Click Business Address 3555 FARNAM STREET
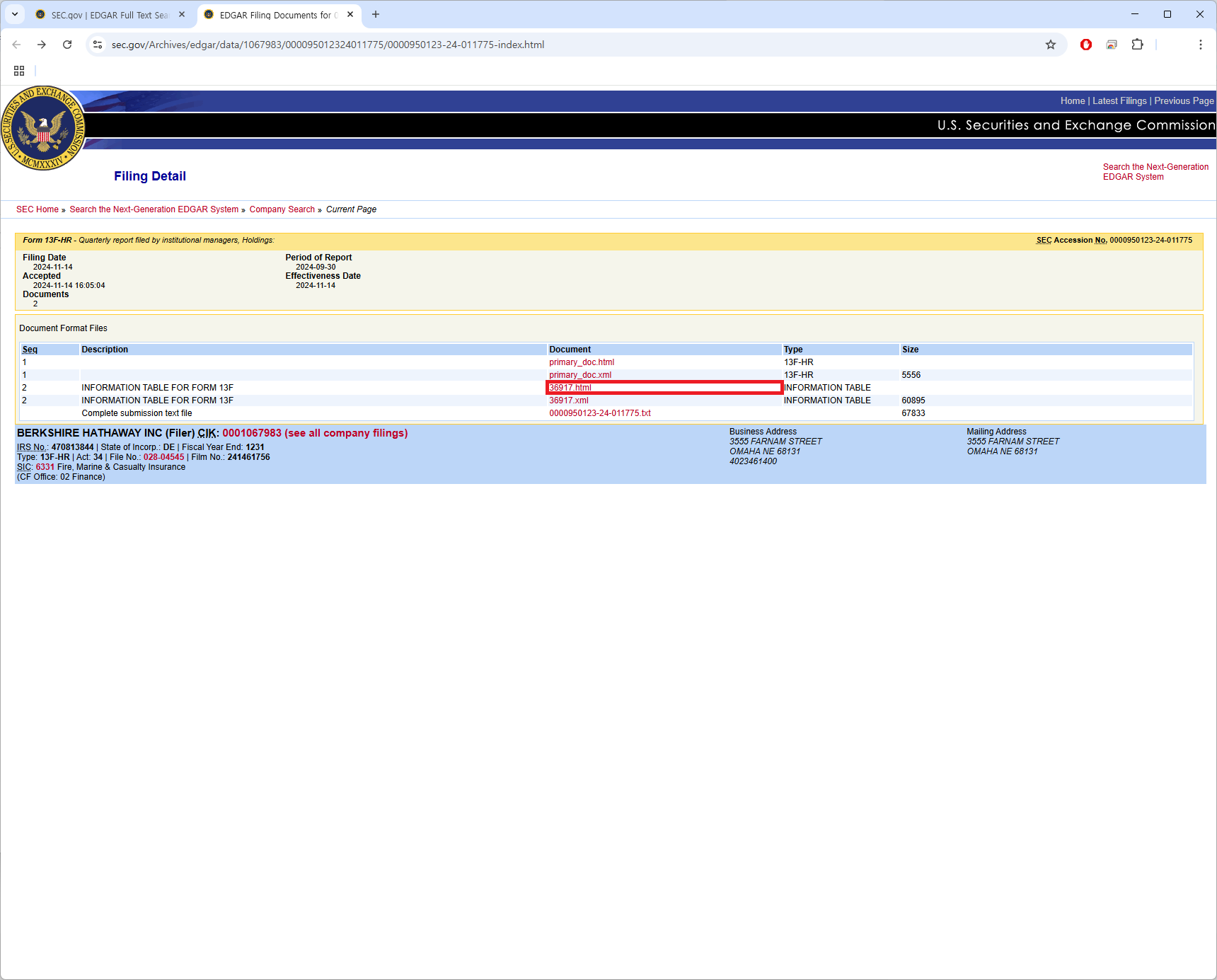The image size is (1217, 980). [x=775, y=442]
